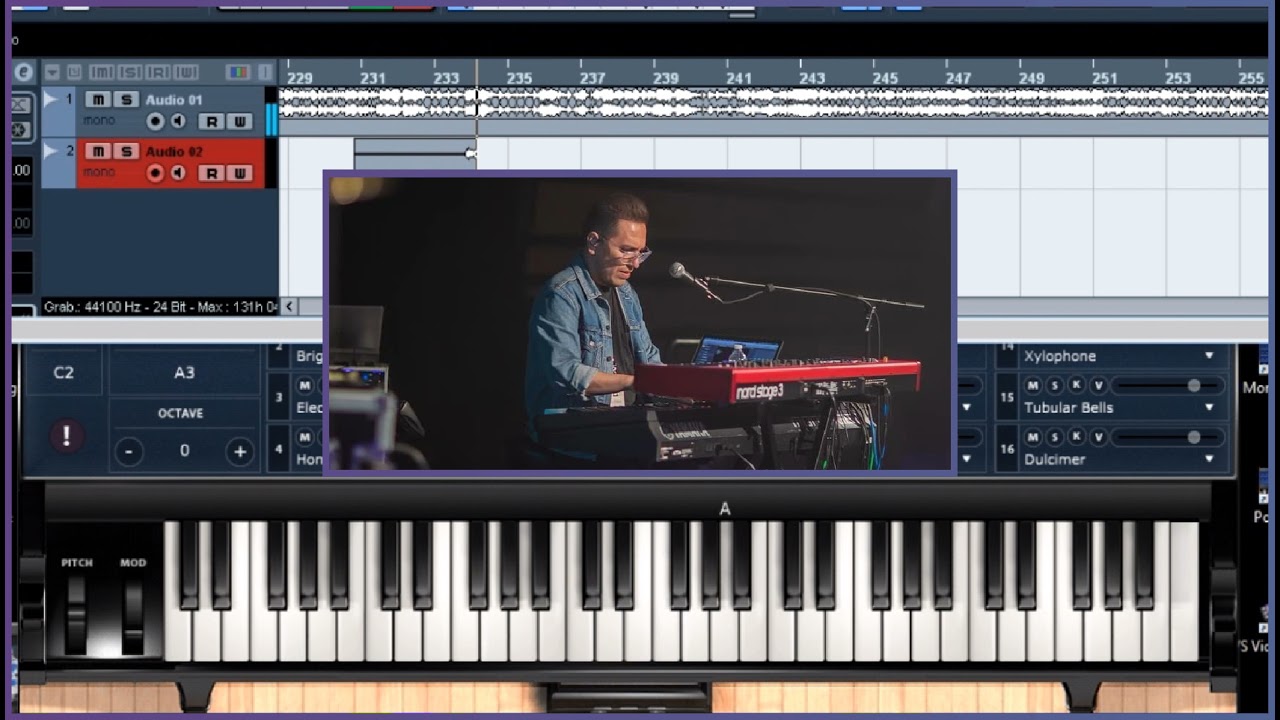Mute the Audio 02 track
This screenshot has height=720, width=1280.
pos(97,151)
